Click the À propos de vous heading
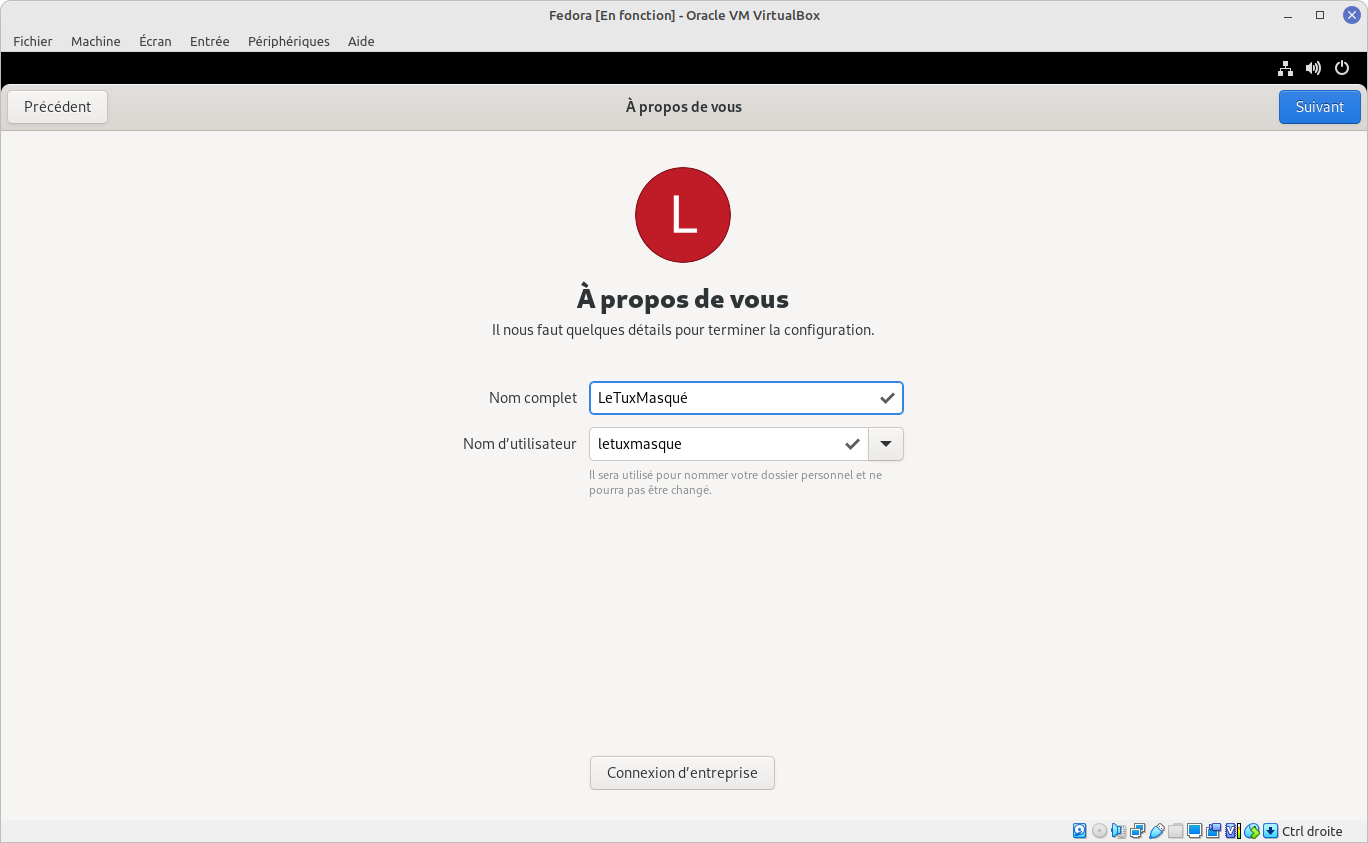 pyautogui.click(x=683, y=299)
